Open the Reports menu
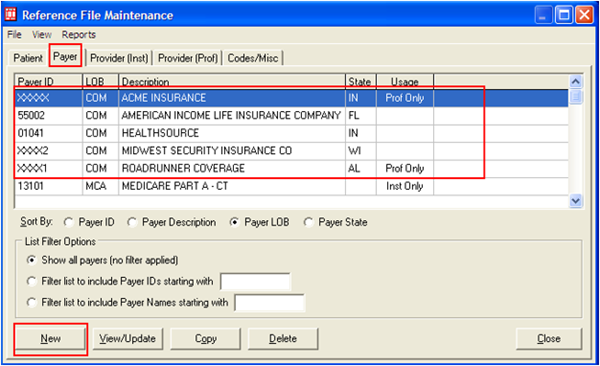 click(79, 35)
